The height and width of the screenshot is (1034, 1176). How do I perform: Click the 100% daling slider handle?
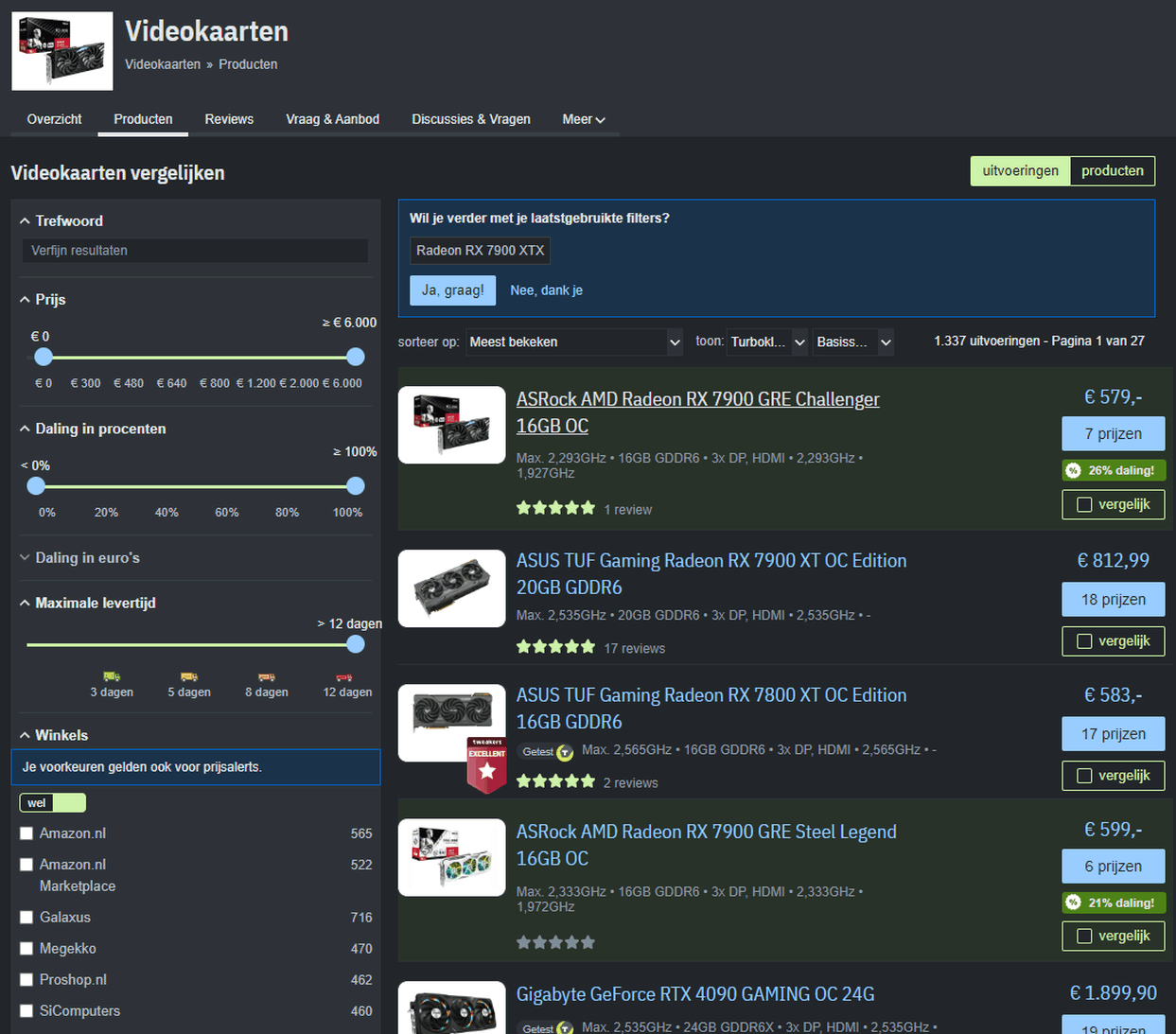356,486
